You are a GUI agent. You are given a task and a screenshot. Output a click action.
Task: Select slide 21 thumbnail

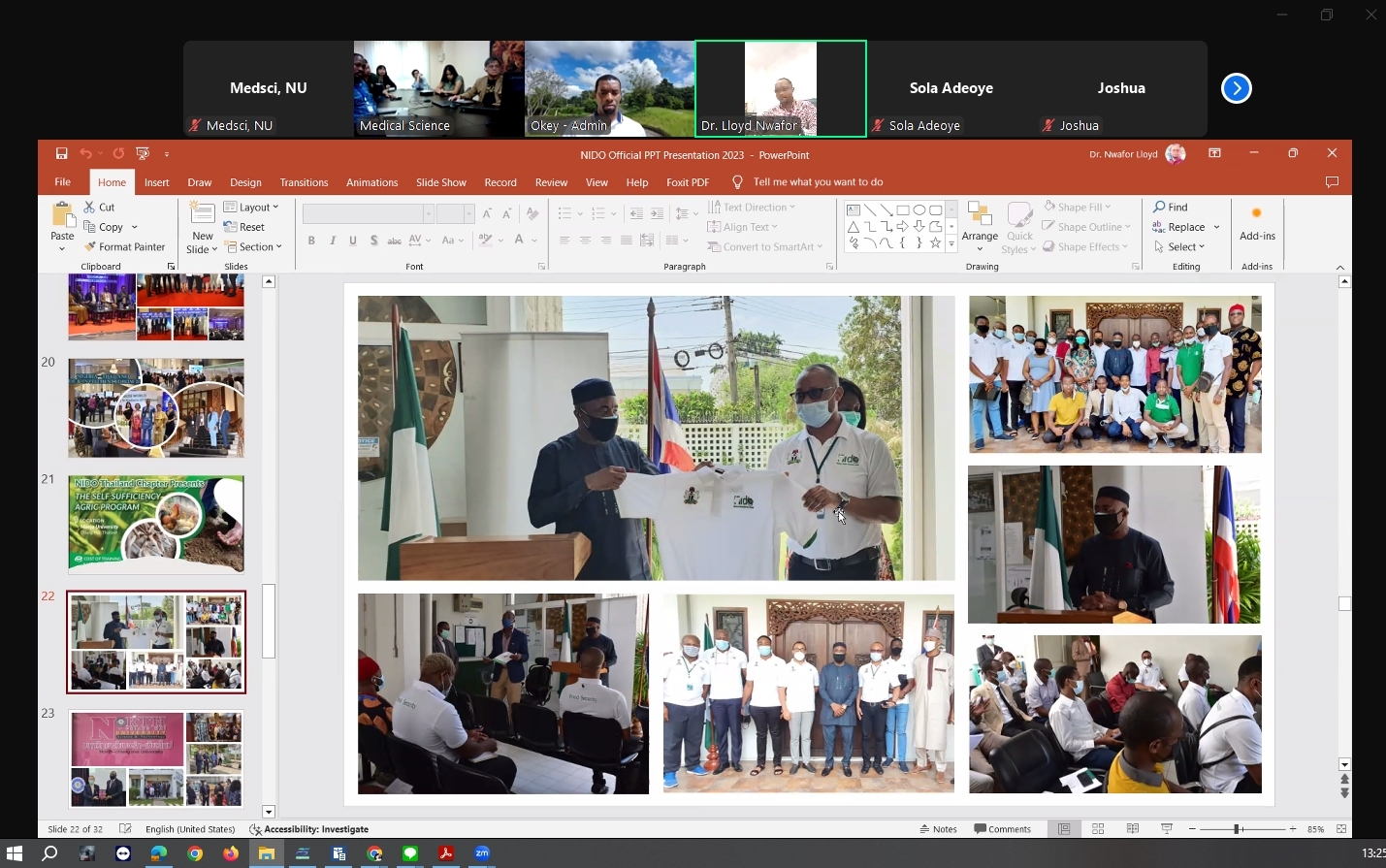click(156, 524)
